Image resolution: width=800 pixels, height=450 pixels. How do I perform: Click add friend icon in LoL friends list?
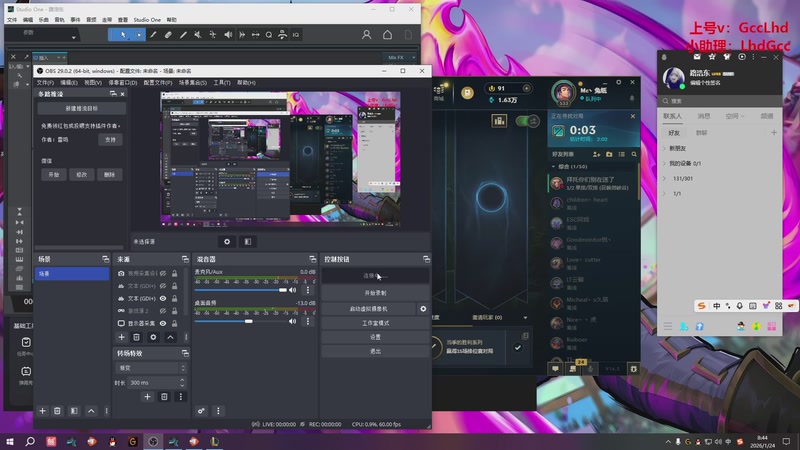click(596, 154)
